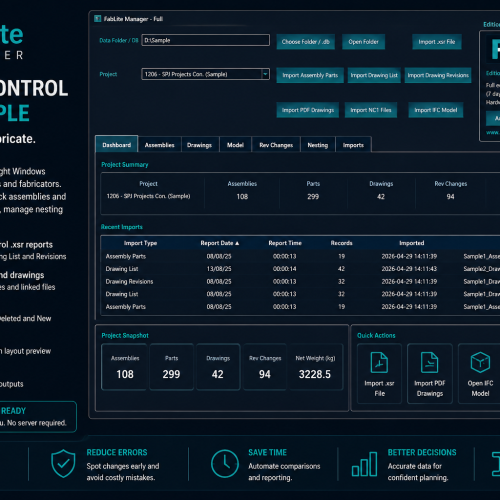
Task: Click the Import IFC Model button
Action: click(x=436, y=110)
